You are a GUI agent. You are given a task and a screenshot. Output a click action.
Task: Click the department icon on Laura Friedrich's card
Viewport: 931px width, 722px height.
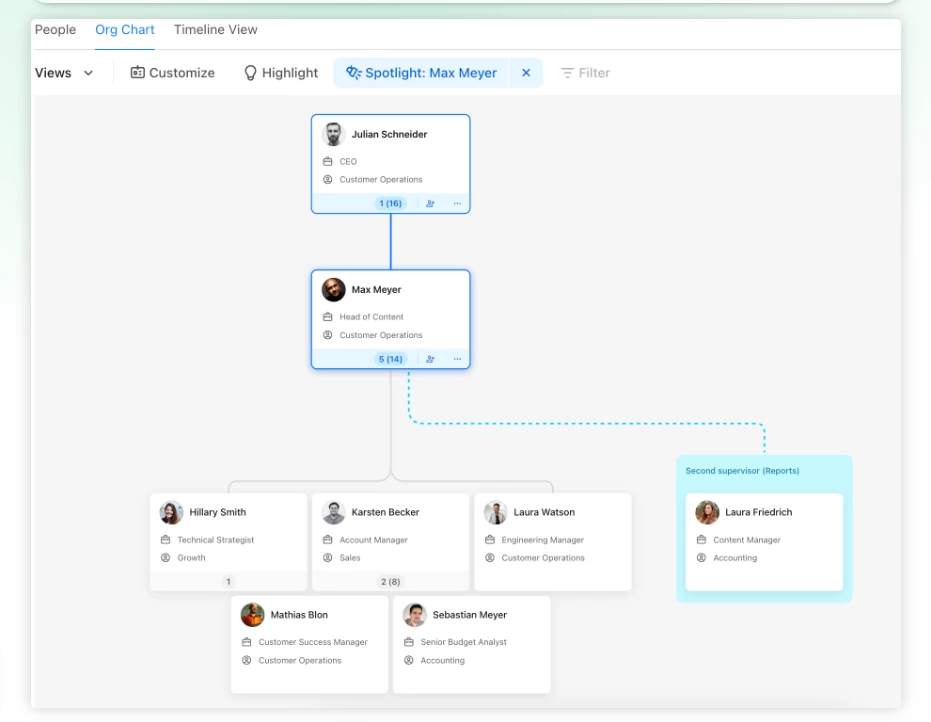[x=701, y=558]
